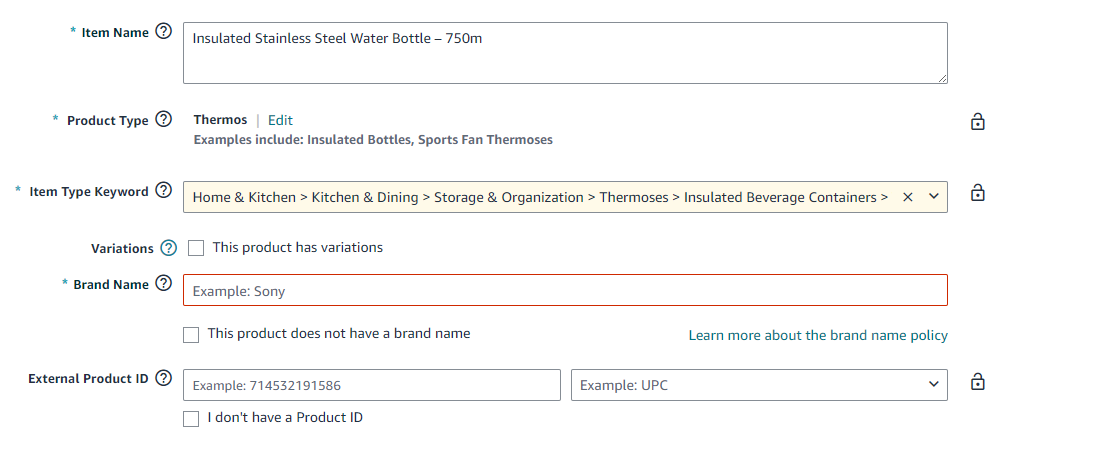Open Item Type Keyword help tooltip
The image size is (1104, 456).
pyautogui.click(x=165, y=191)
